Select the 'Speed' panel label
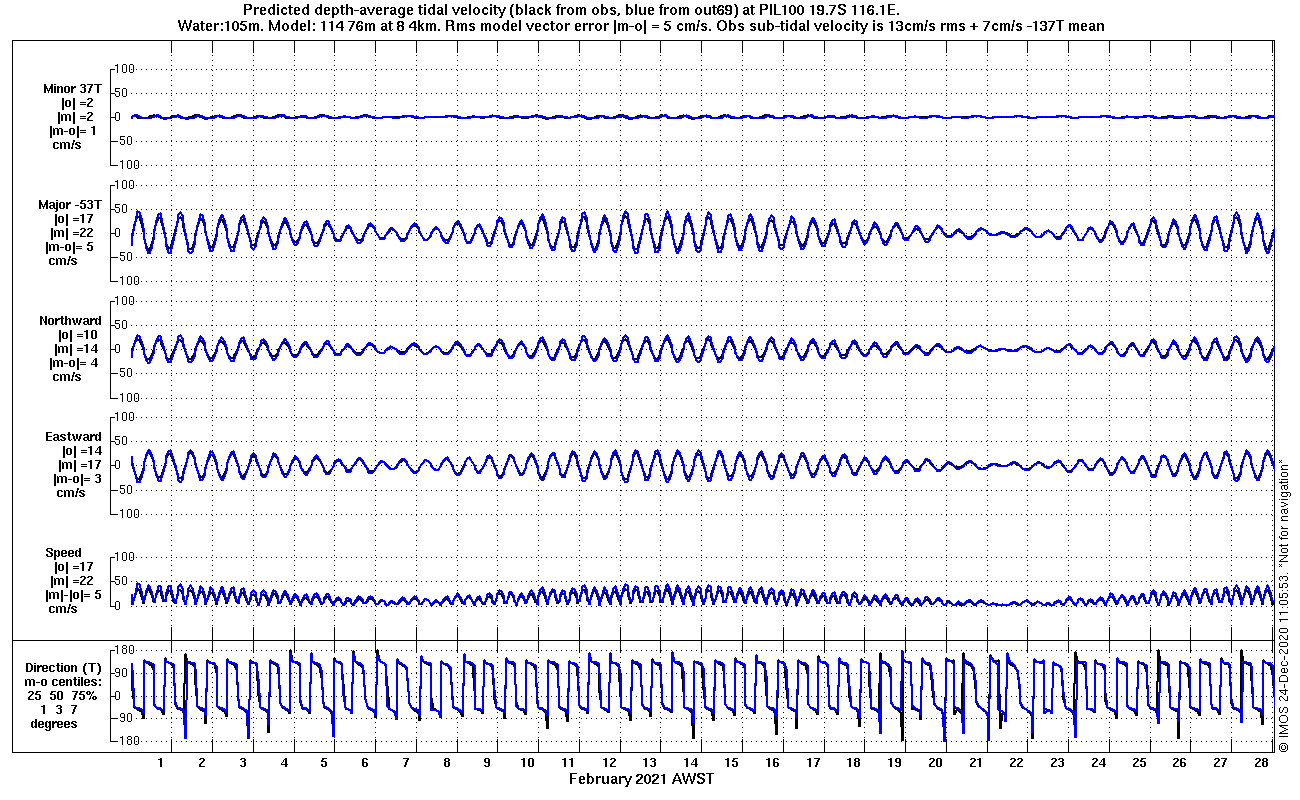 click(x=63, y=553)
